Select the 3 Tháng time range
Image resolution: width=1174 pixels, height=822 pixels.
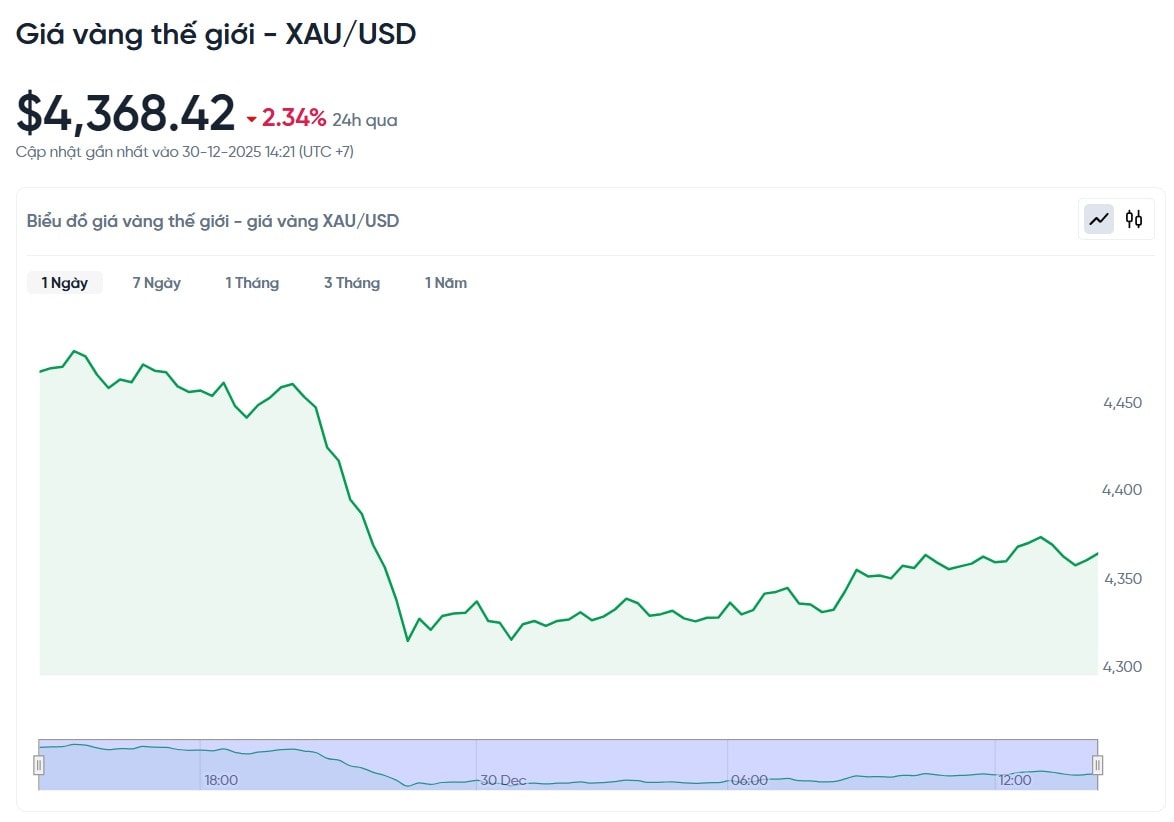pos(352,282)
